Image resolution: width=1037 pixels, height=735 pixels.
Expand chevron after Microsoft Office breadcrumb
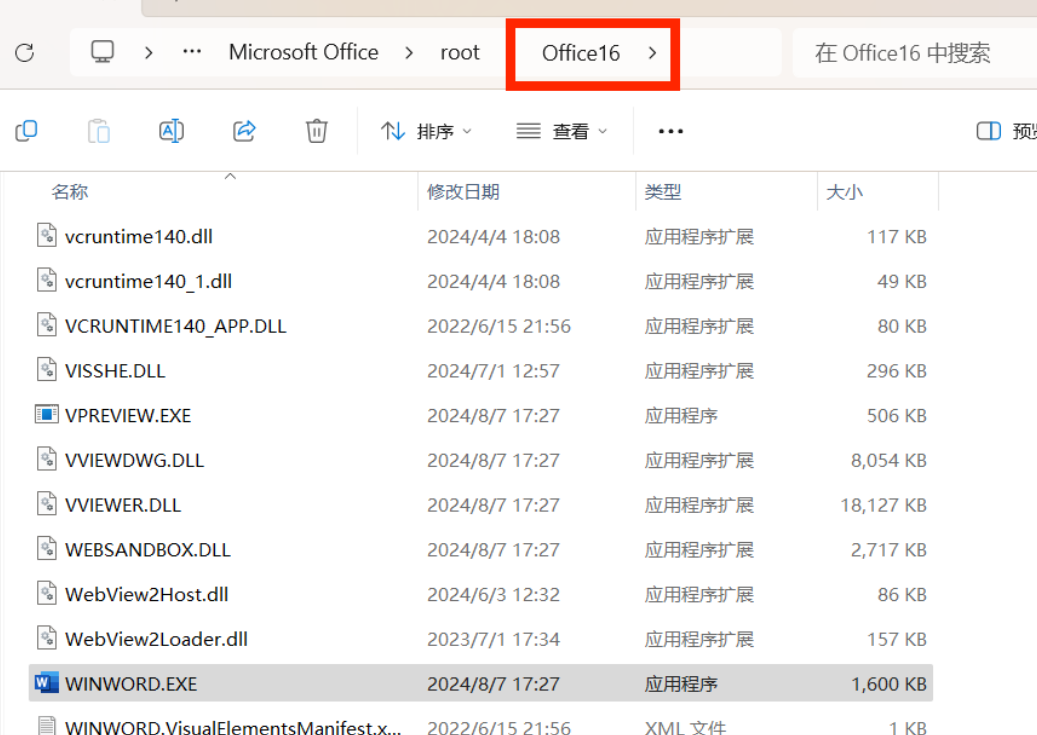coord(409,52)
